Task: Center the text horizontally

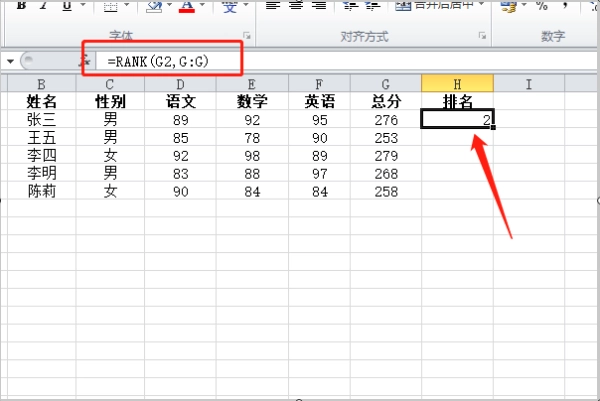Action: coord(296,5)
